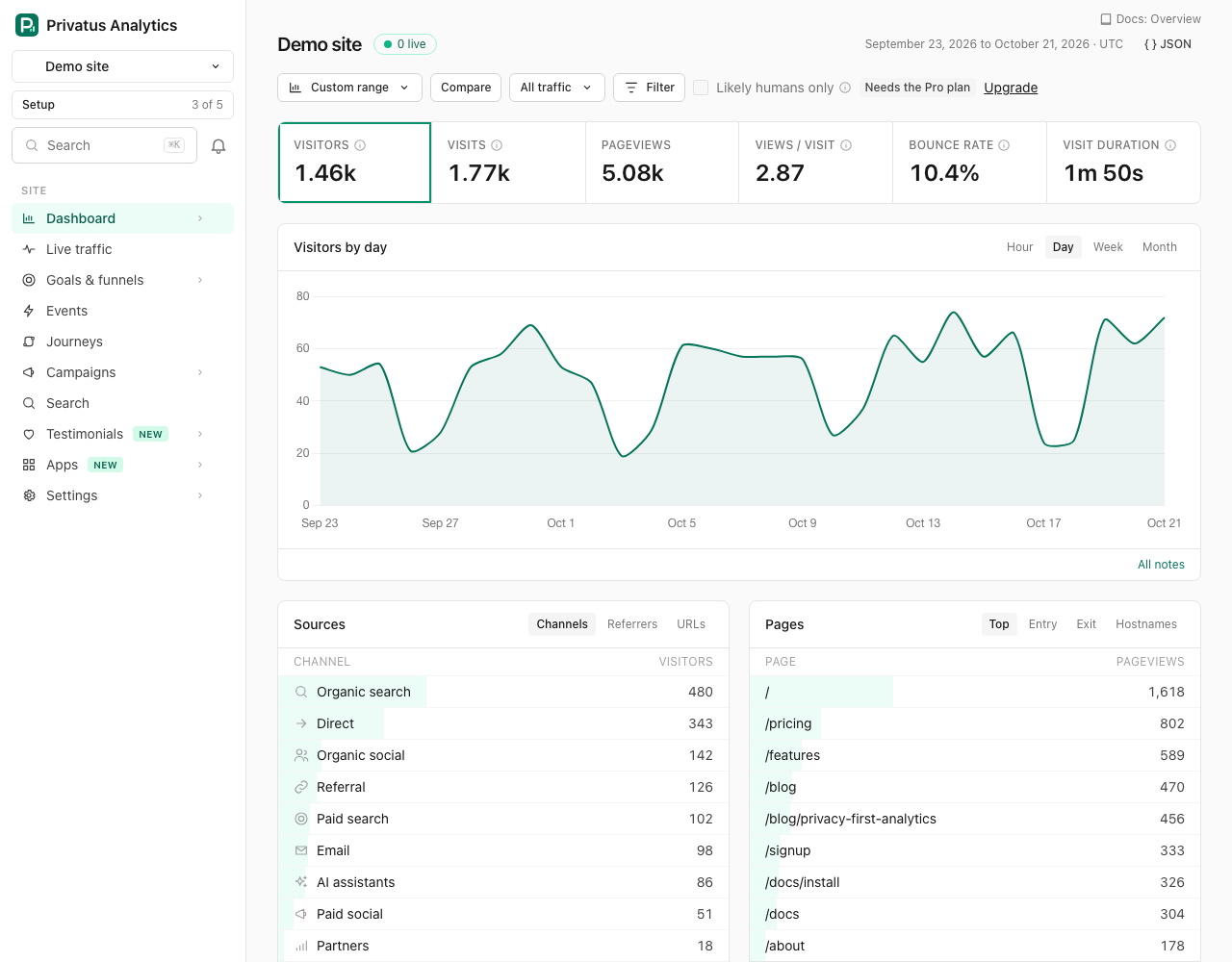Switch chart to Hour view
This screenshot has height=962, width=1232.
click(x=1019, y=247)
